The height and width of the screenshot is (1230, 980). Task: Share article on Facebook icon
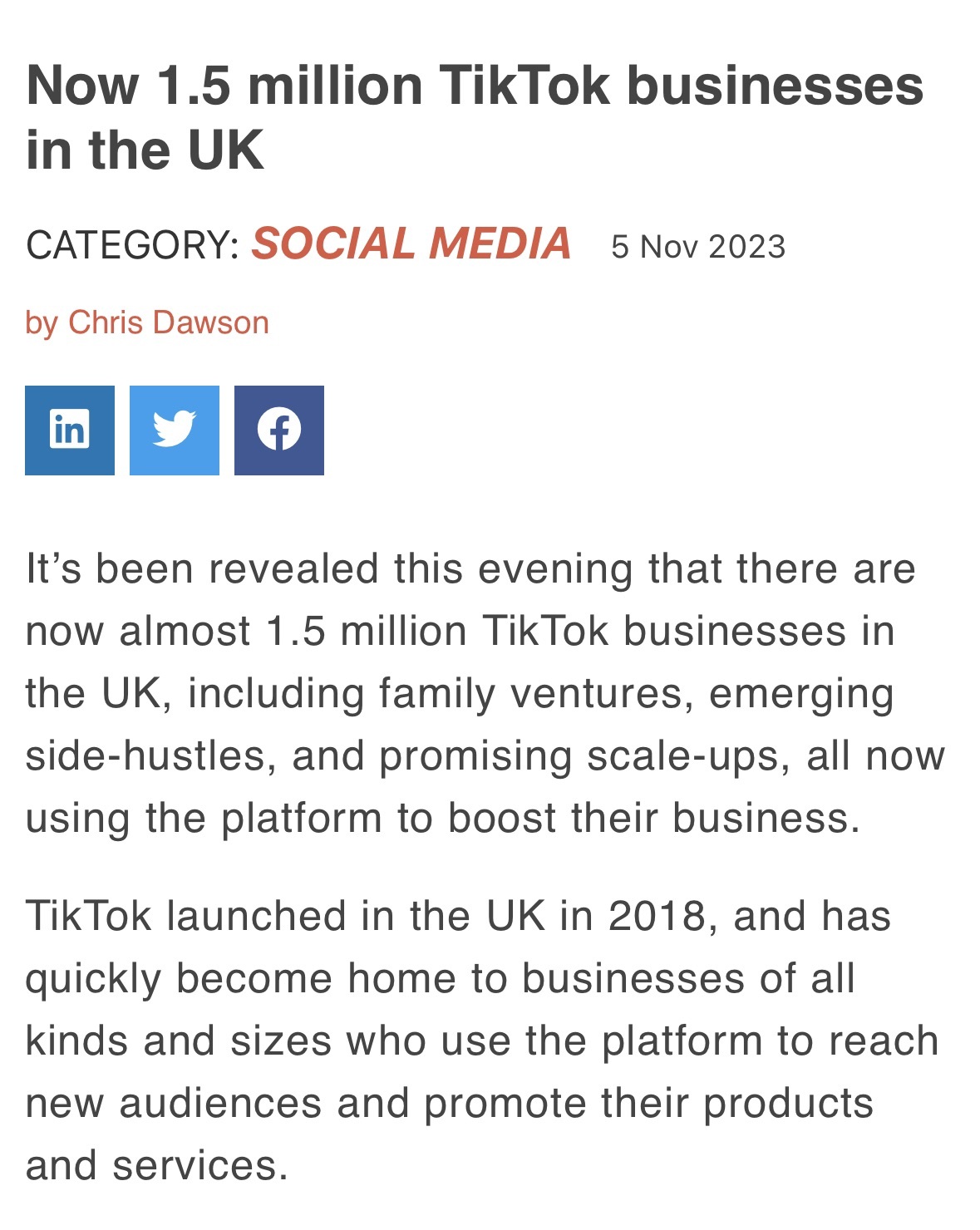pos(279,430)
